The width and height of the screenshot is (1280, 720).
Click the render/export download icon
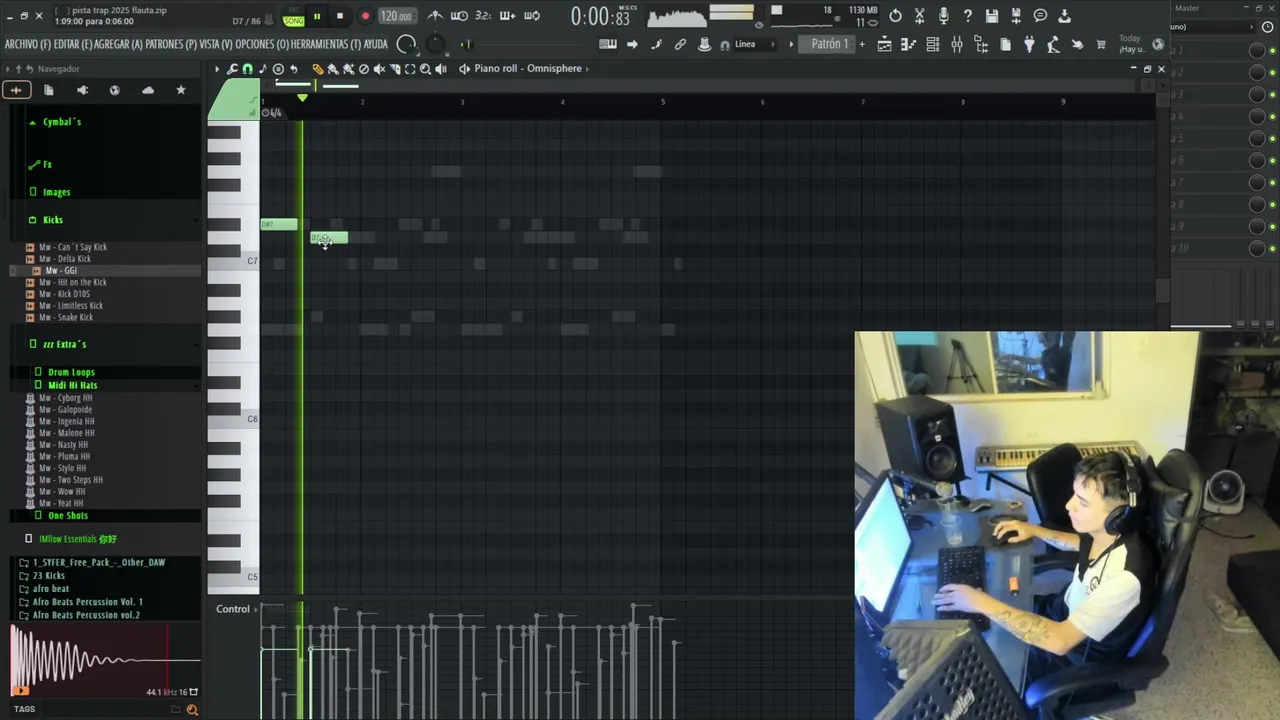(x=1064, y=16)
